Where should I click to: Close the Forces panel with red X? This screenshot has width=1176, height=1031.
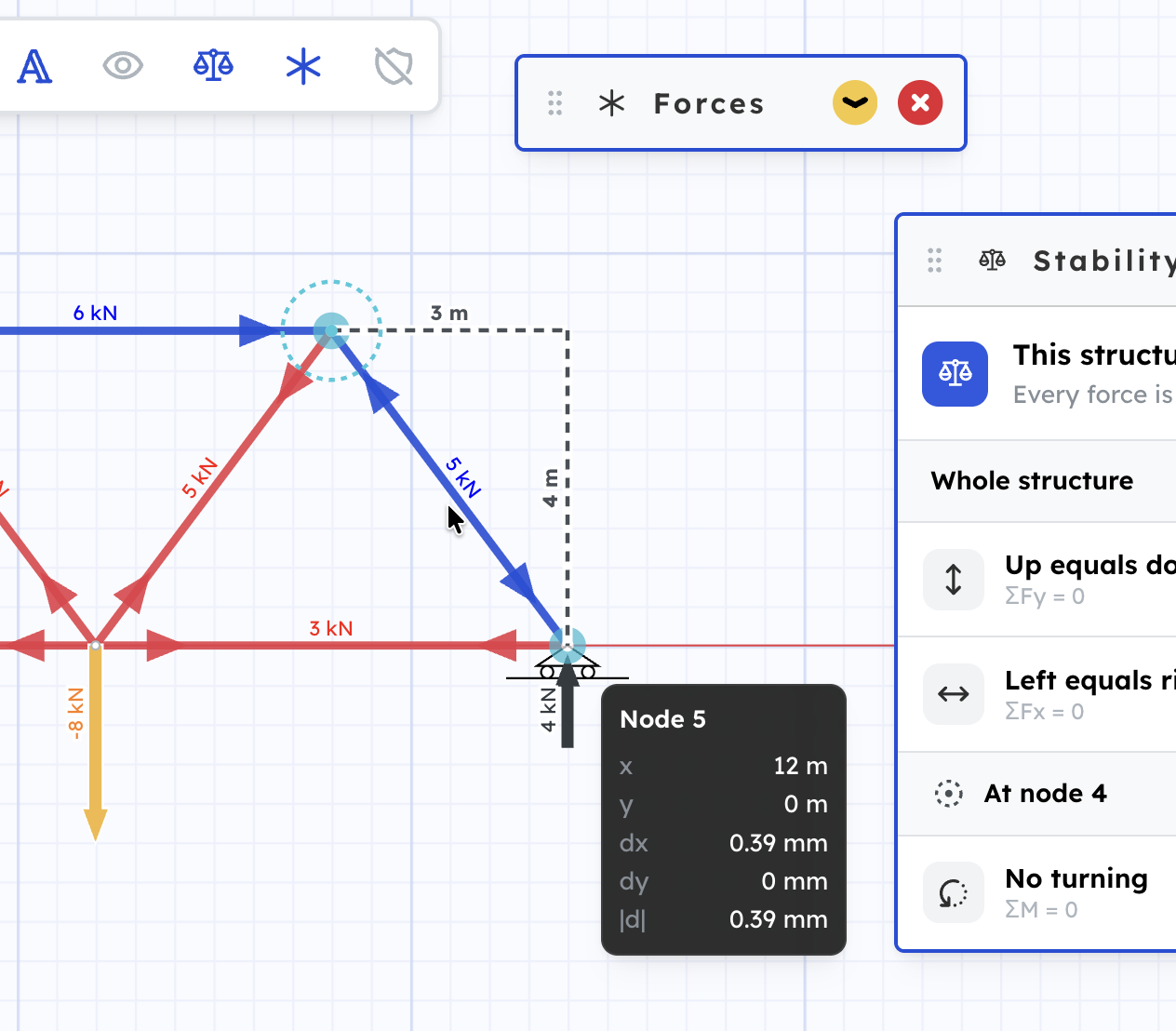point(920,102)
